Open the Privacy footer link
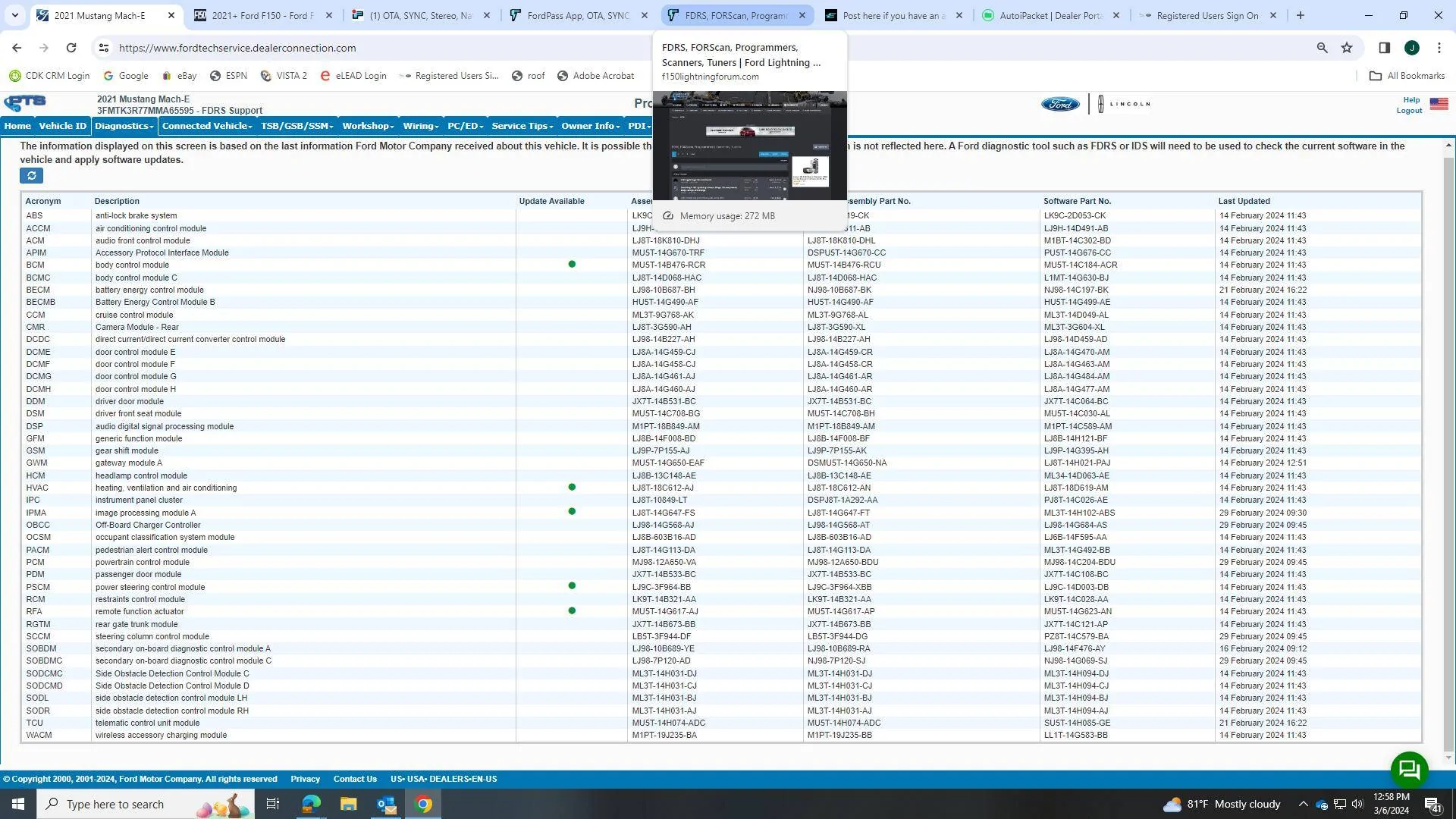This screenshot has height=819, width=1456. tap(305, 779)
